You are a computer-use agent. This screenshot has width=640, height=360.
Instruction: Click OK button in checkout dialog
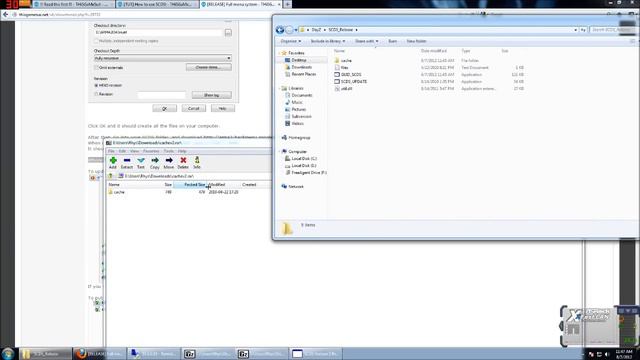(164, 109)
